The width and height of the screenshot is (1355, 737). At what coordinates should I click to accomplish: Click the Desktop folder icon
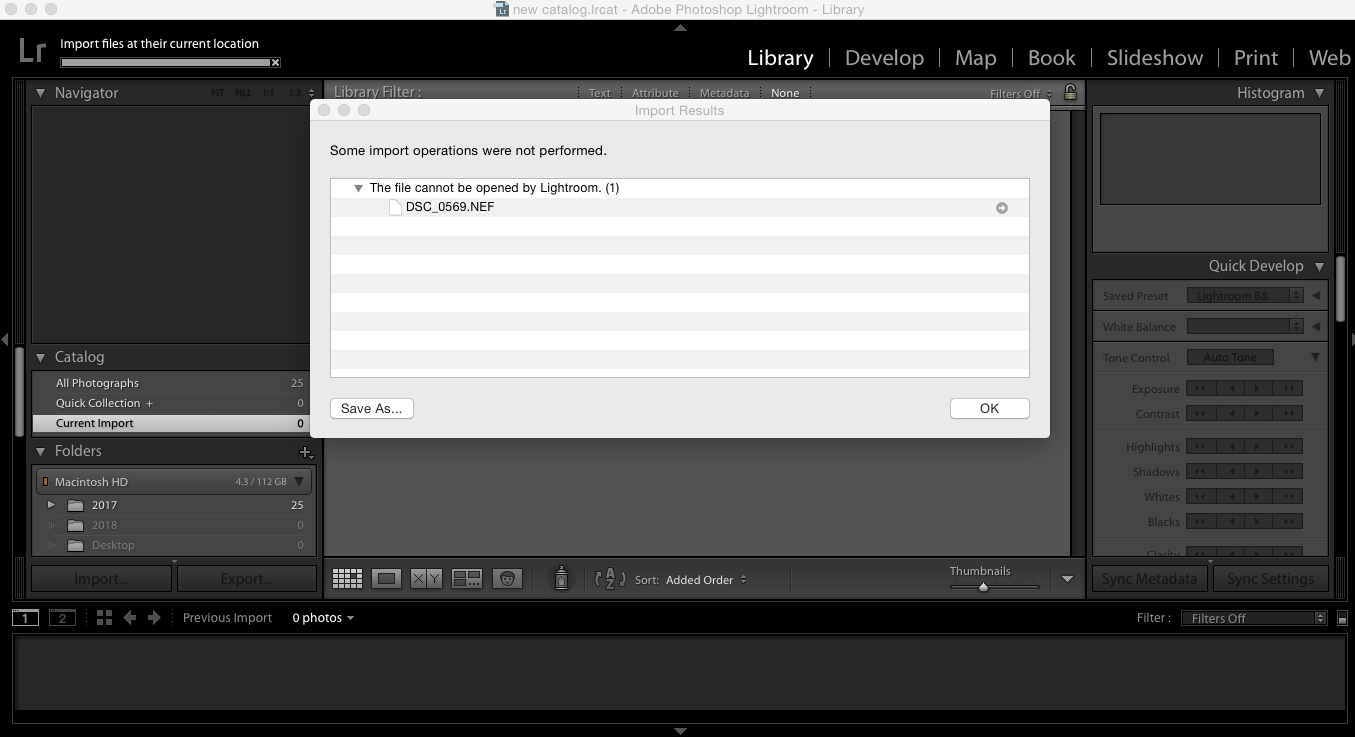pos(75,545)
